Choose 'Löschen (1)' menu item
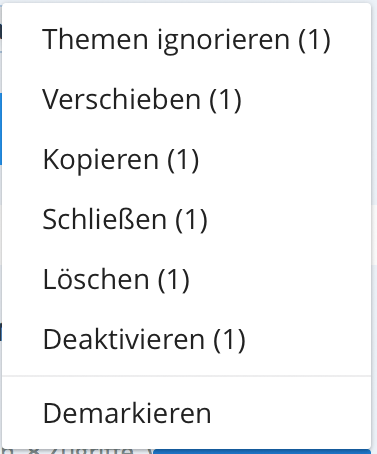The height and width of the screenshot is (454, 377). tap(186, 280)
